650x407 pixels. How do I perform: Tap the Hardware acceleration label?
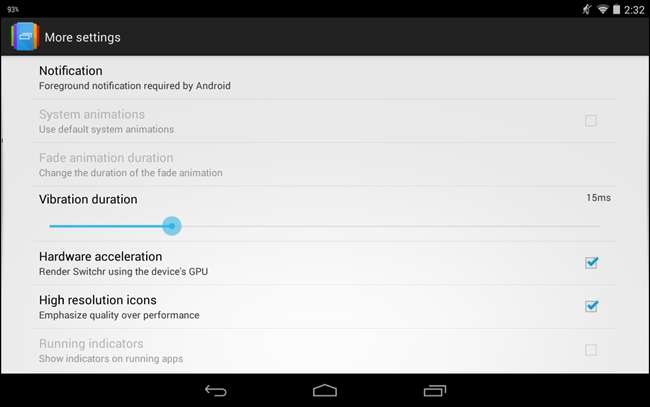coord(100,257)
